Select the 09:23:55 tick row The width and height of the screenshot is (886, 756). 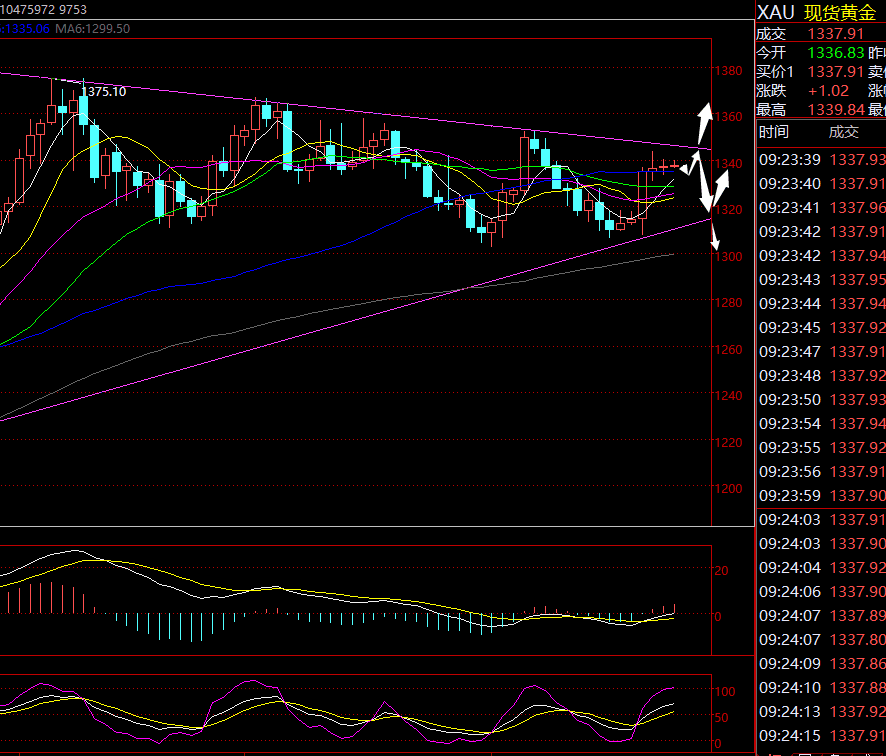[x=822, y=447]
